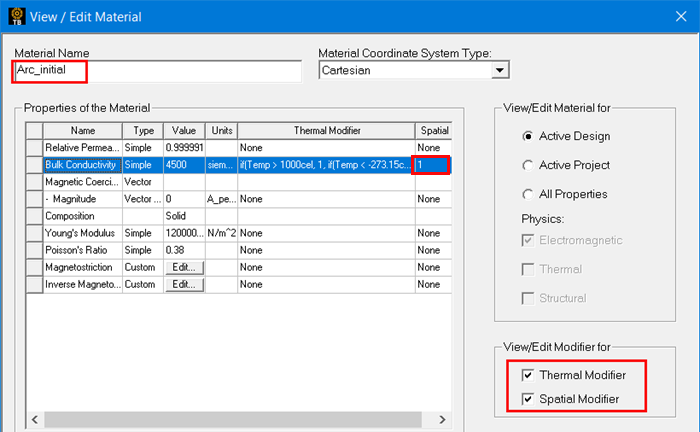Select the Active Project radio button
The height and width of the screenshot is (432, 700).
pyautogui.click(x=528, y=165)
